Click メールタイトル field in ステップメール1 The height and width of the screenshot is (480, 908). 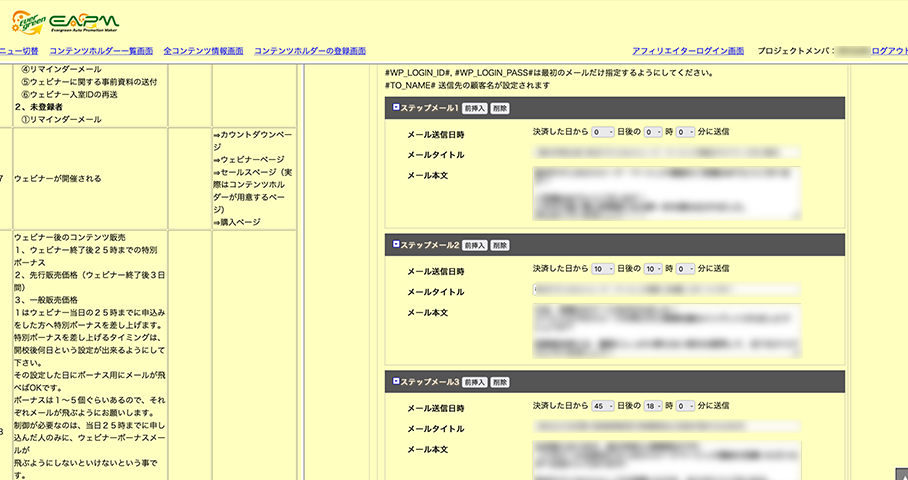666,154
